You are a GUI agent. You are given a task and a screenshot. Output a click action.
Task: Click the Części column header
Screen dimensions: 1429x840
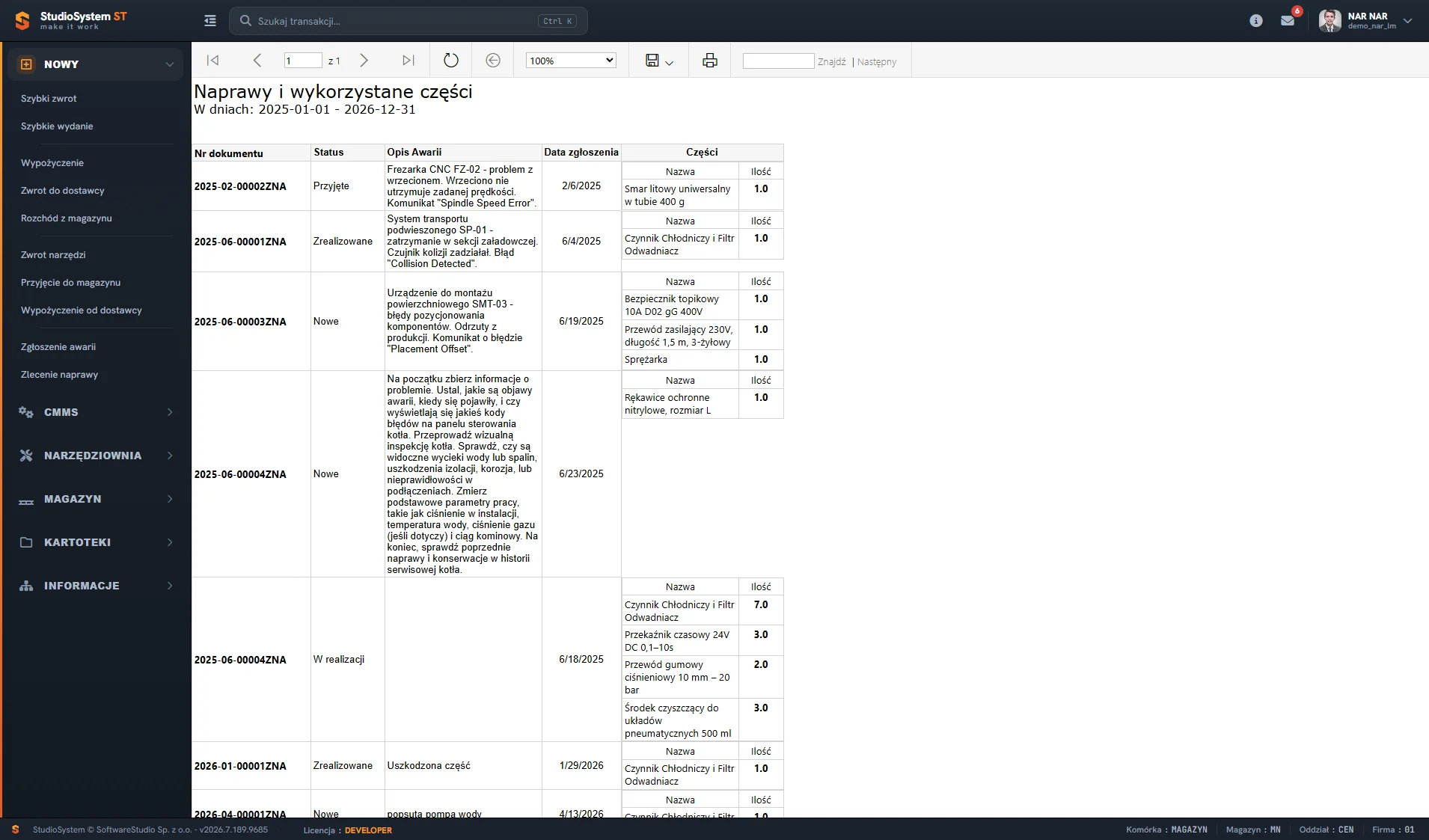coord(702,152)
